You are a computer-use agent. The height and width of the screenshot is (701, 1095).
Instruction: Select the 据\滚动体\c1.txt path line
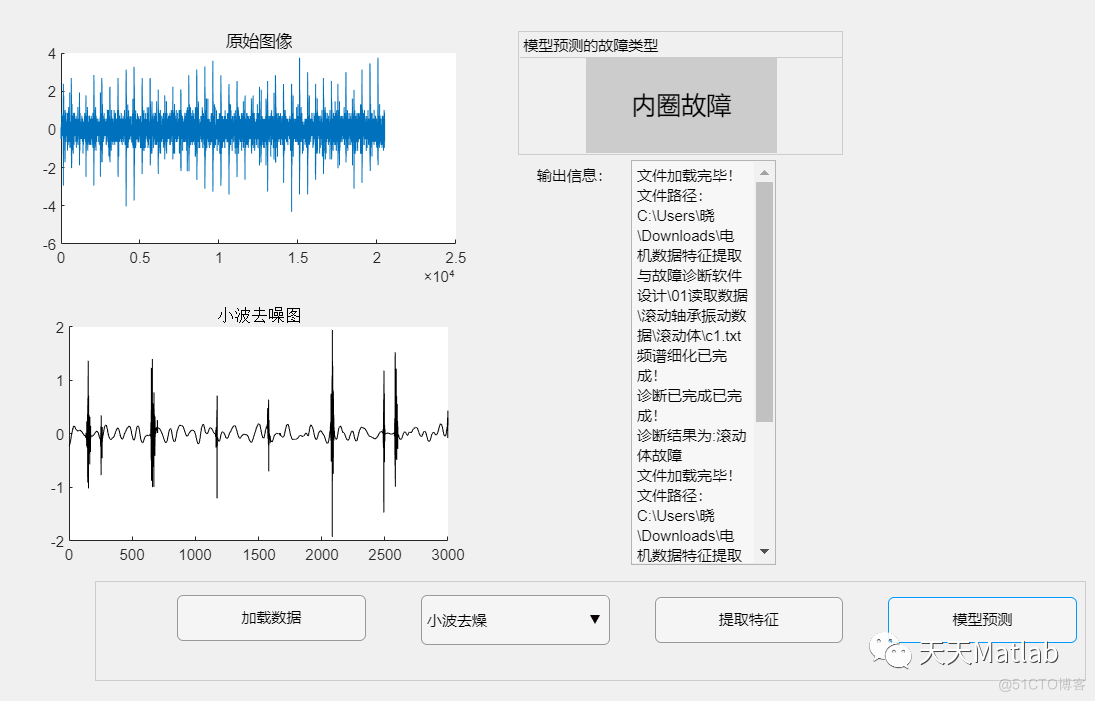(689, 336)
